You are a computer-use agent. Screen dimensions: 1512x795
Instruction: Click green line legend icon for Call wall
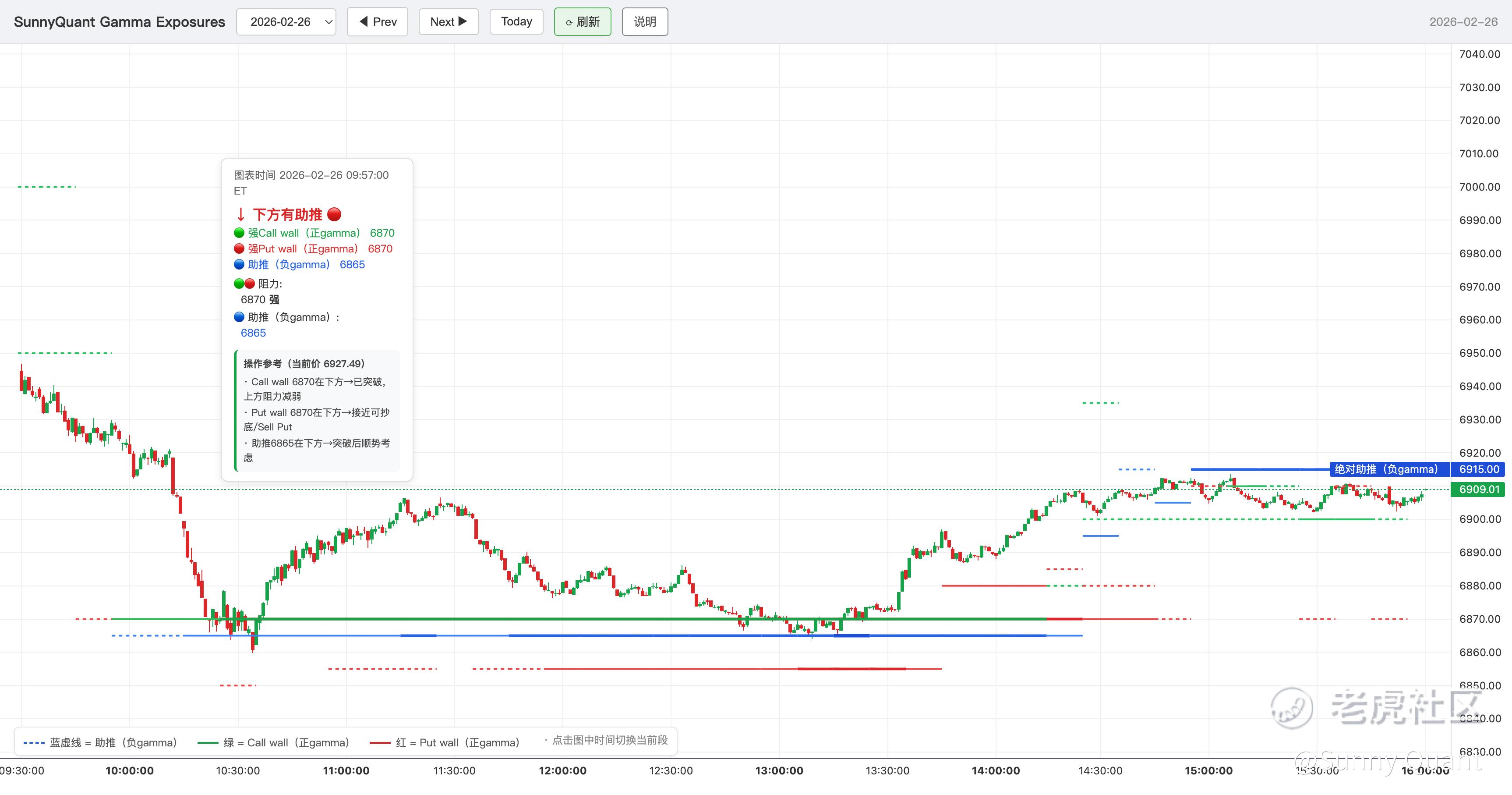pyautogui.click(x=208, y=743)
